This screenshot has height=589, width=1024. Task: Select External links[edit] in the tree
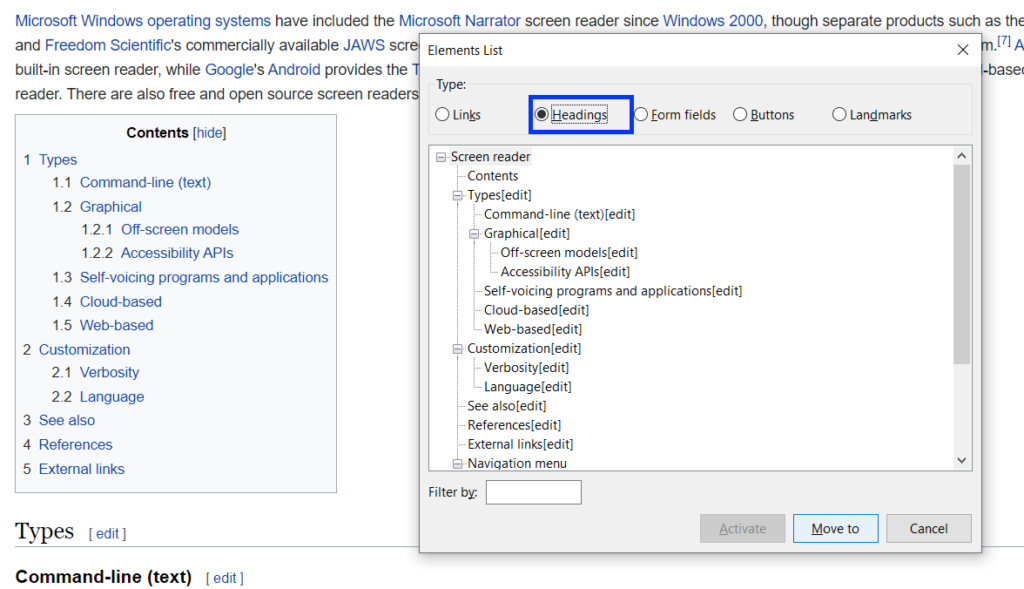(520, 444)
